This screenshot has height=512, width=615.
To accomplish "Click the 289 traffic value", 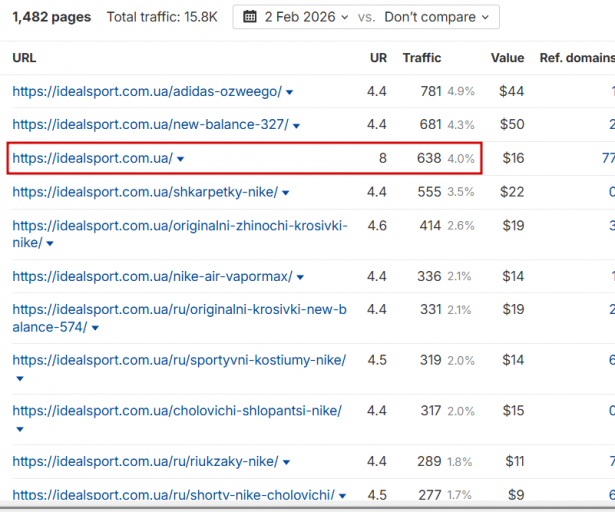I will pos(429,461).
